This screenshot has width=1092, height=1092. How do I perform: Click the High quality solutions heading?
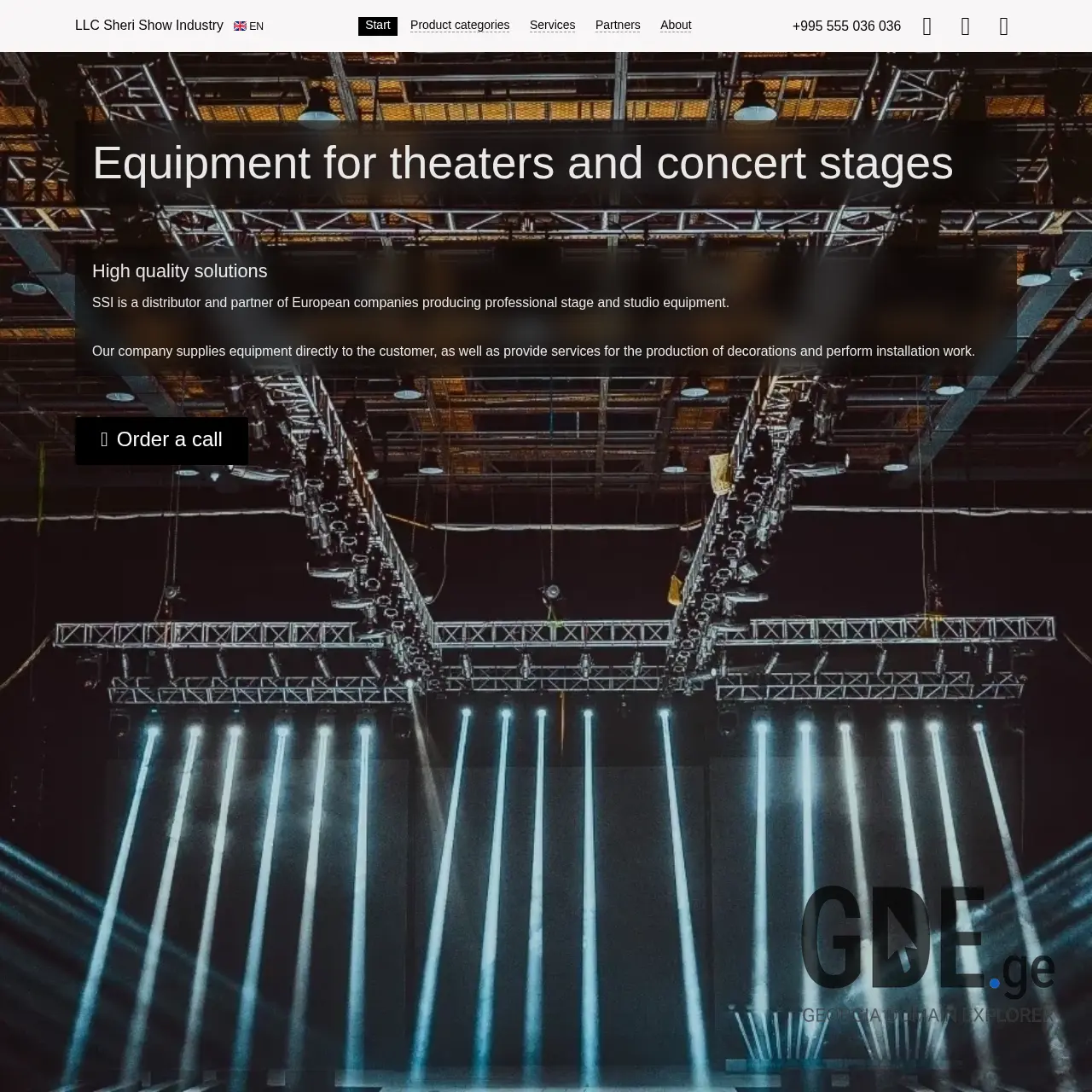(179, 271)
